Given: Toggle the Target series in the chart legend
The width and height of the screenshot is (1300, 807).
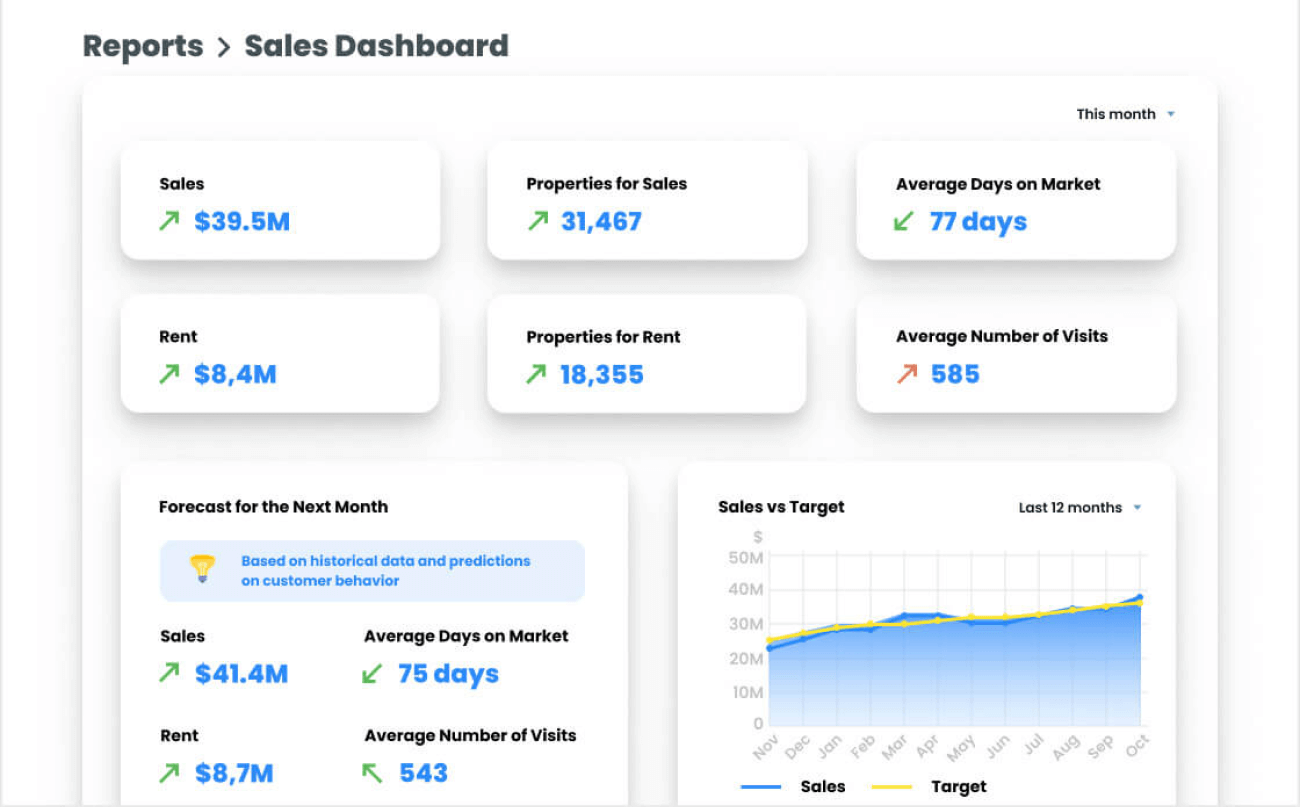Looking at the screenshot, I should [x=958, y=787].
